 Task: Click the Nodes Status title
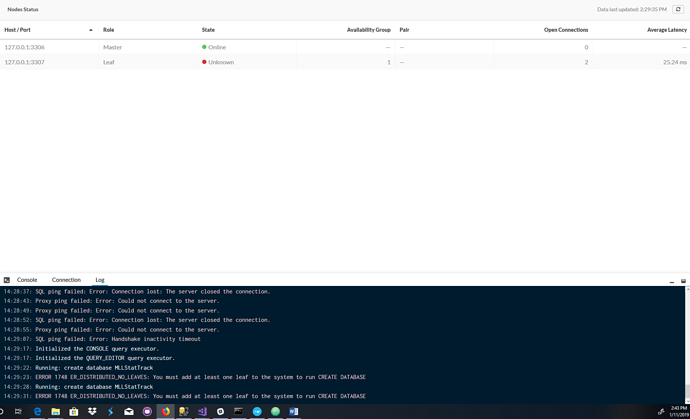point(23,9)
